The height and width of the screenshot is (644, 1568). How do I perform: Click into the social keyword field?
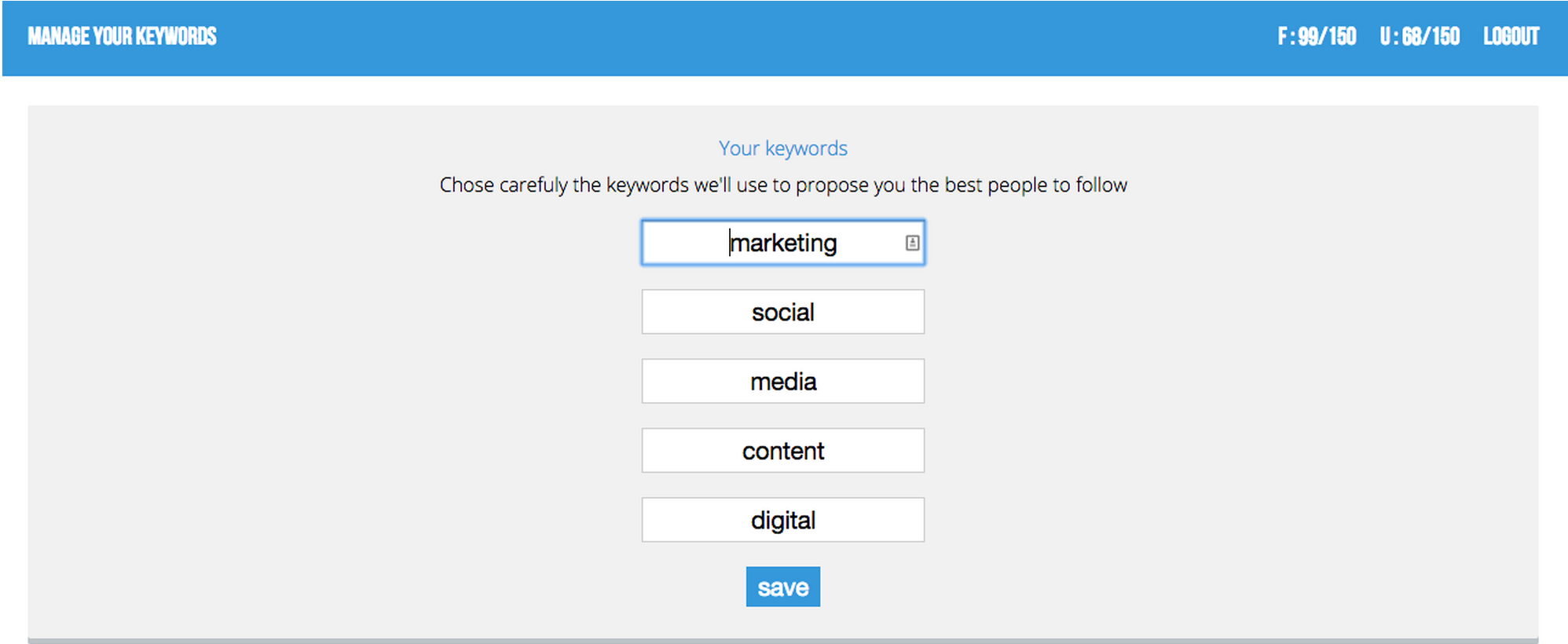782,312
